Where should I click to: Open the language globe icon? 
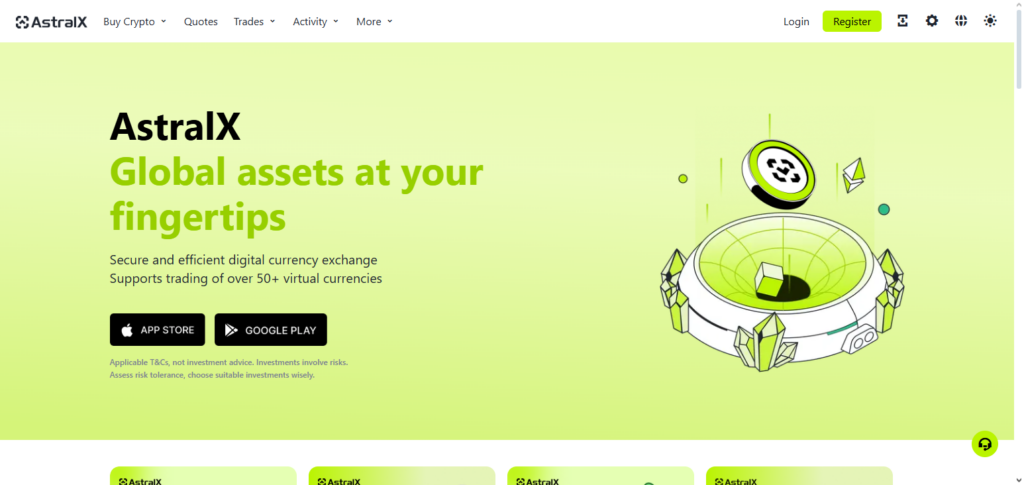click(961, 21)
